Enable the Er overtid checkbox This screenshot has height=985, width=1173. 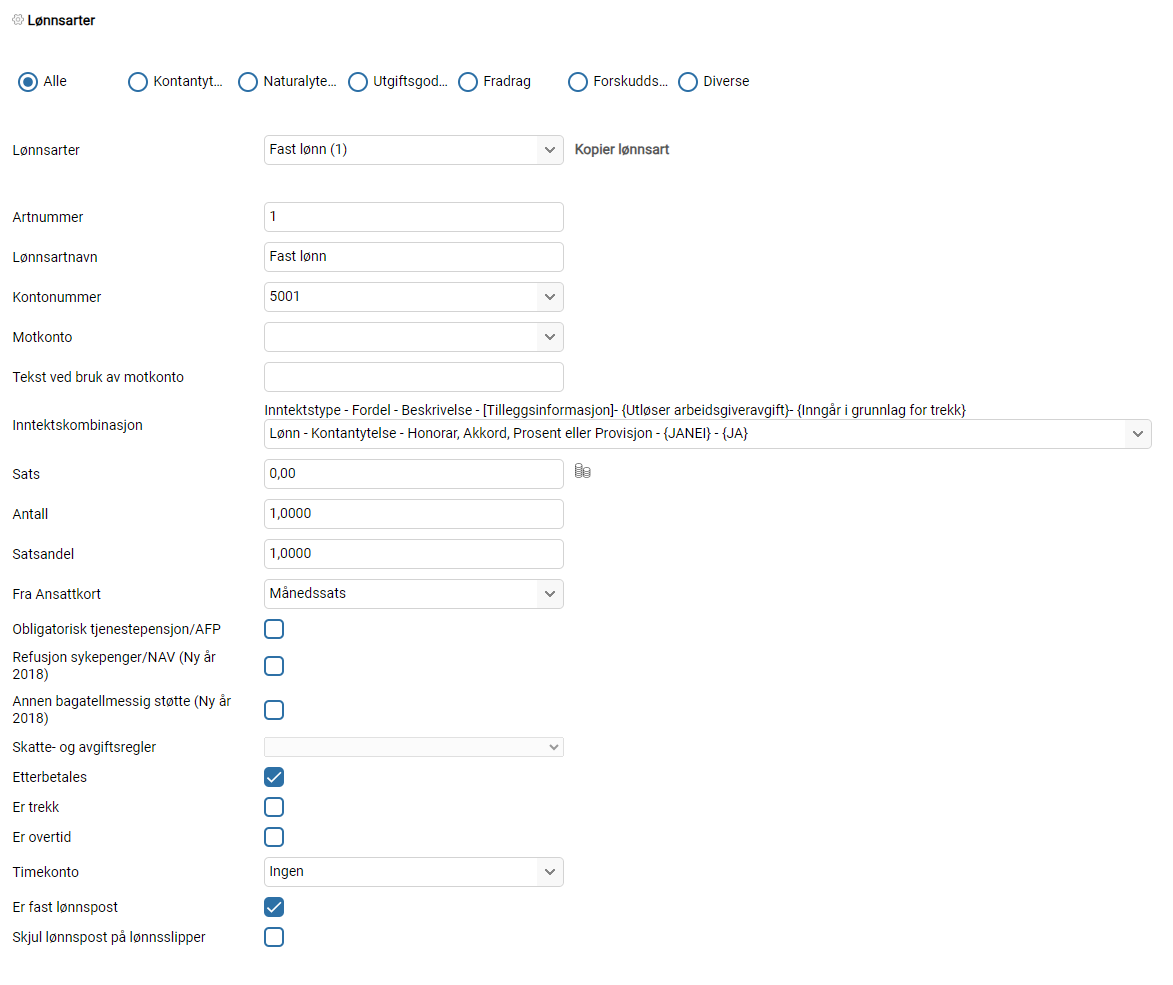274,837
